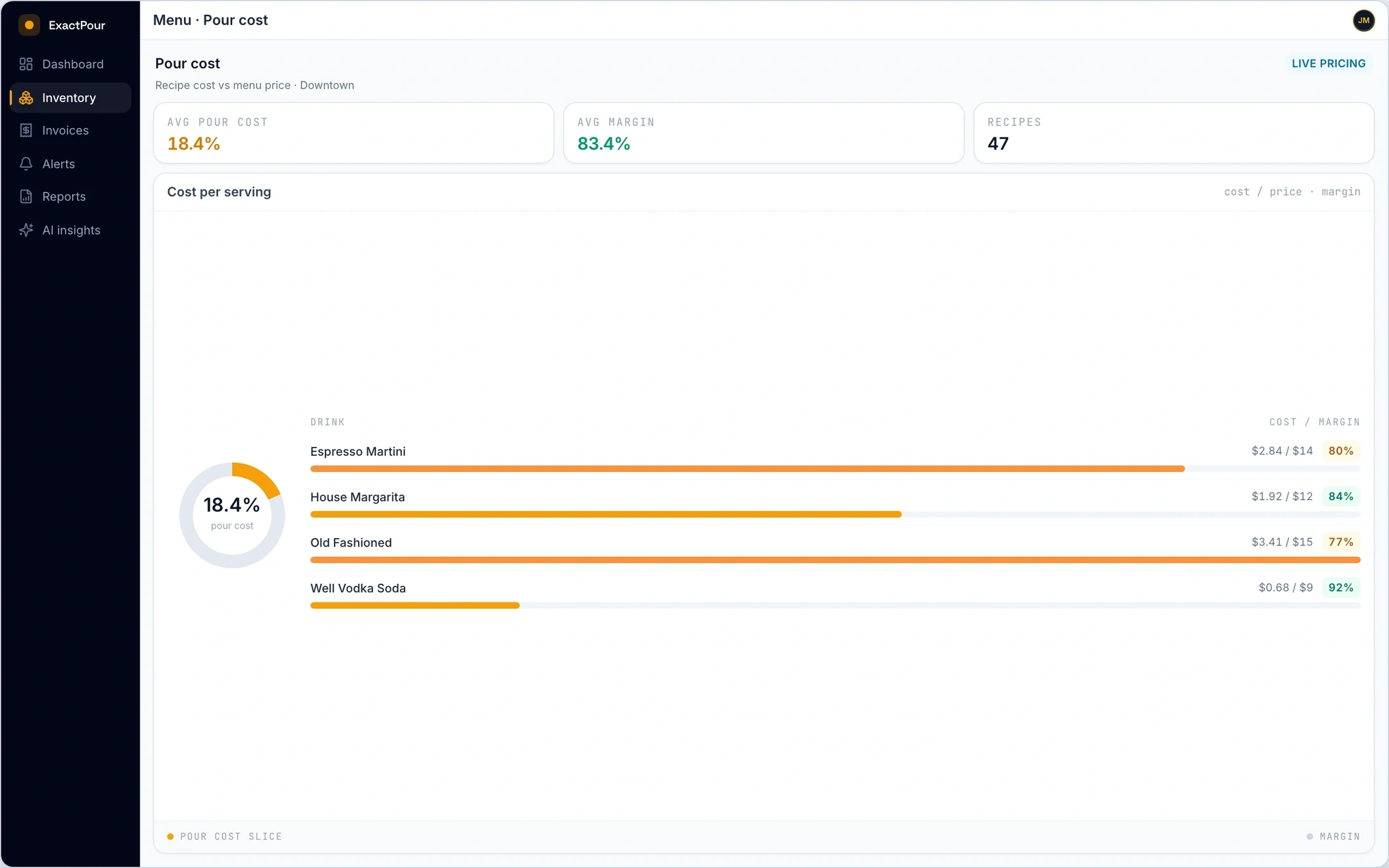
Task: Go to Invoices section
Action: click(71, 131)
